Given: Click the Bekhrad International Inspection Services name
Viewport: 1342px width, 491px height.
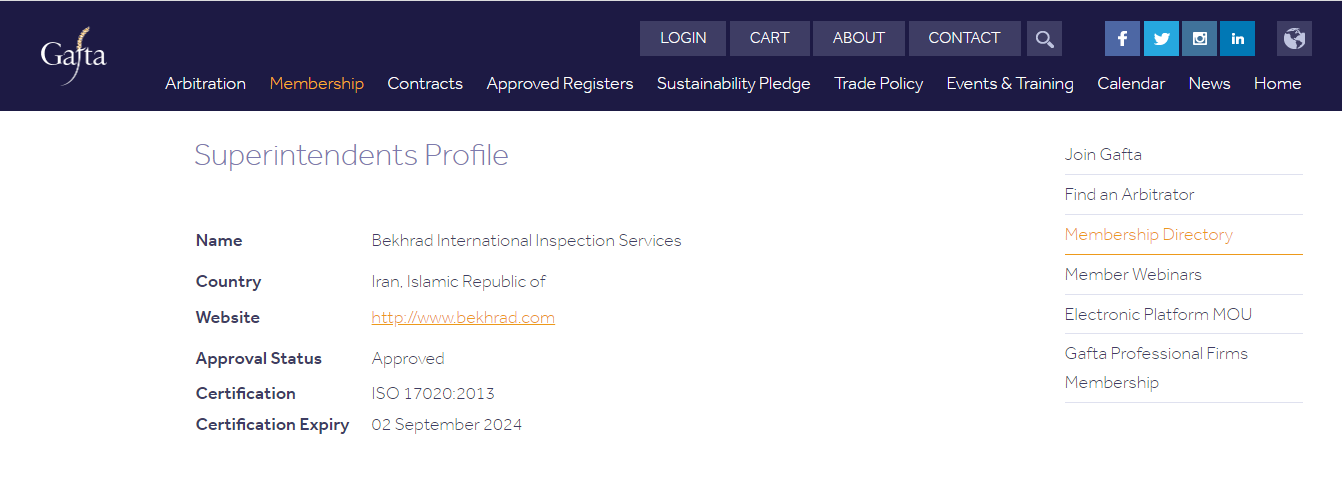Looking at the screenshot, I should click(526, 241).
